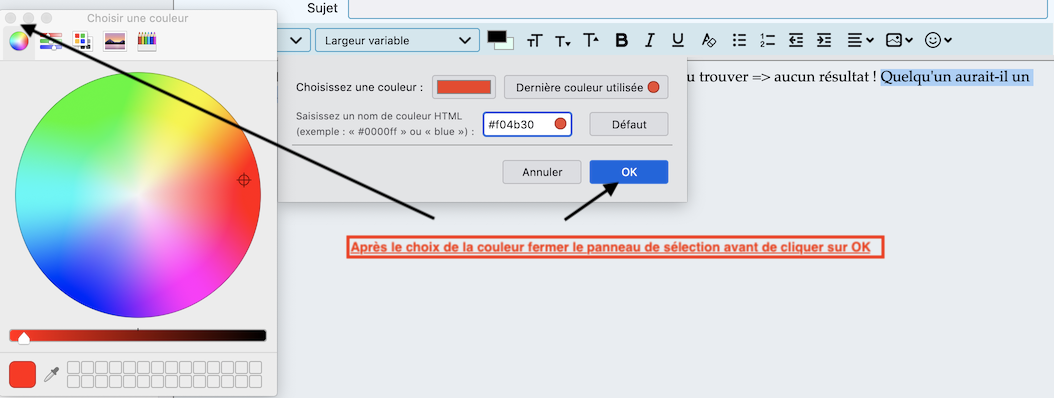Click the font size TT icon
Screen dimensions: 1054x398
pos(534,41)
